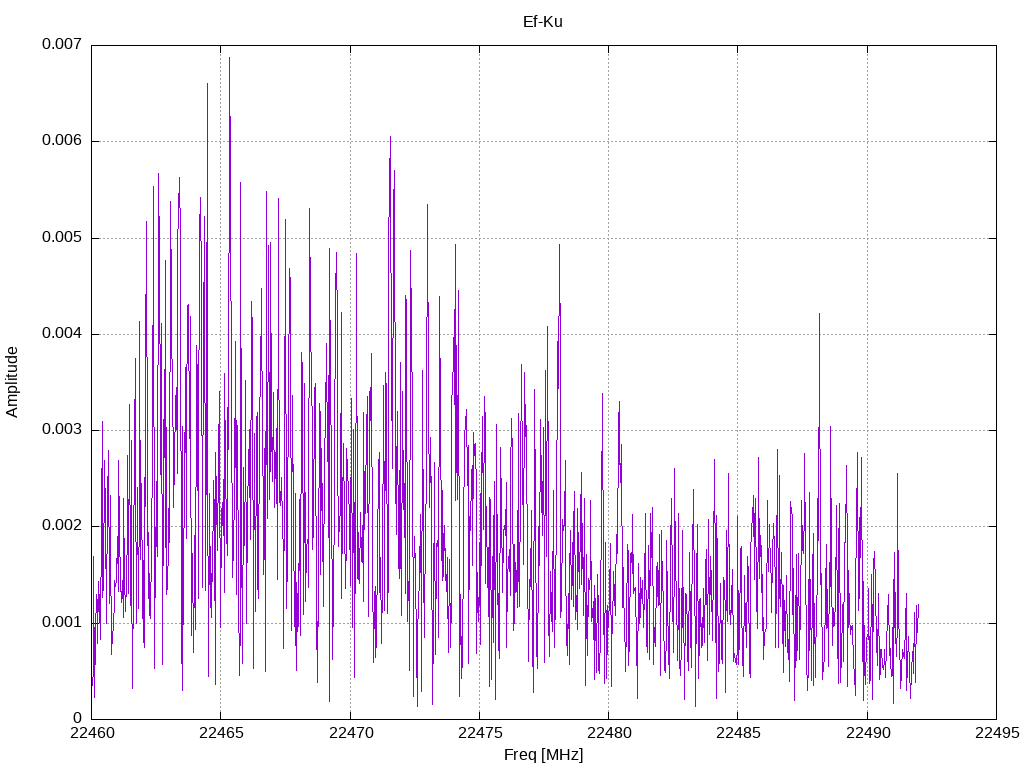Click the y-axis tick 0.004
Image resolution: width=1024 pixels, height=768 pixels.
pos(62,333)
